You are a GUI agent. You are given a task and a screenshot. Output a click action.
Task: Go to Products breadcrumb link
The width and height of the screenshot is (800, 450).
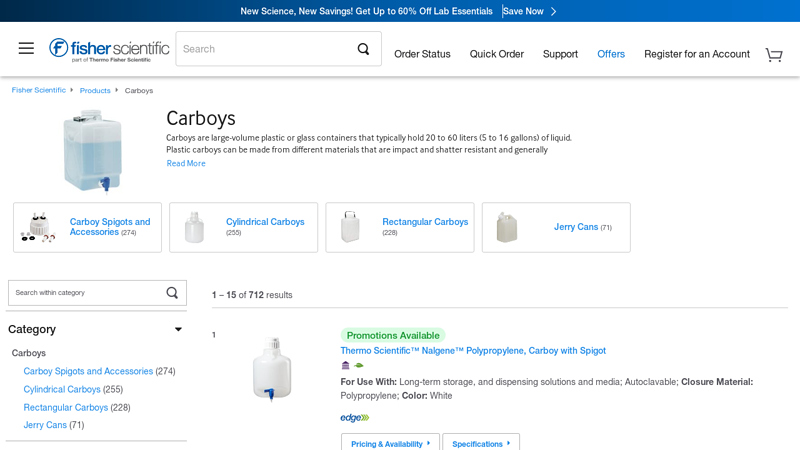pyautogui.click(x=95, y=90)
